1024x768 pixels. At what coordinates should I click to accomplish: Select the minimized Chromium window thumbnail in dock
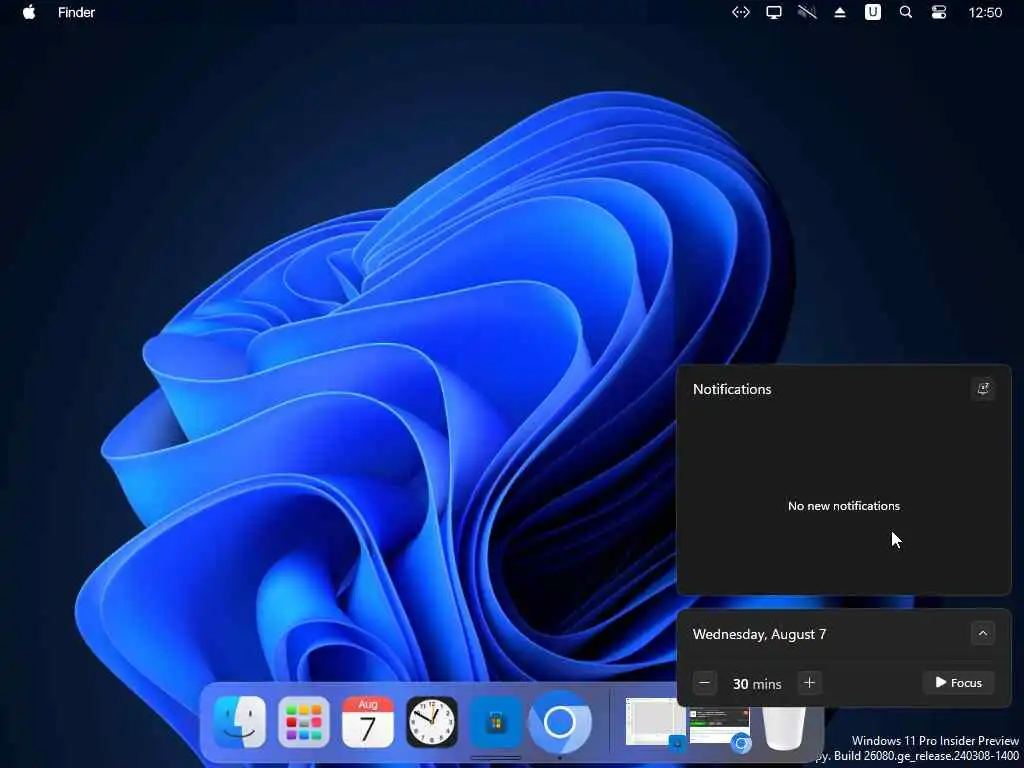[719, 726]
